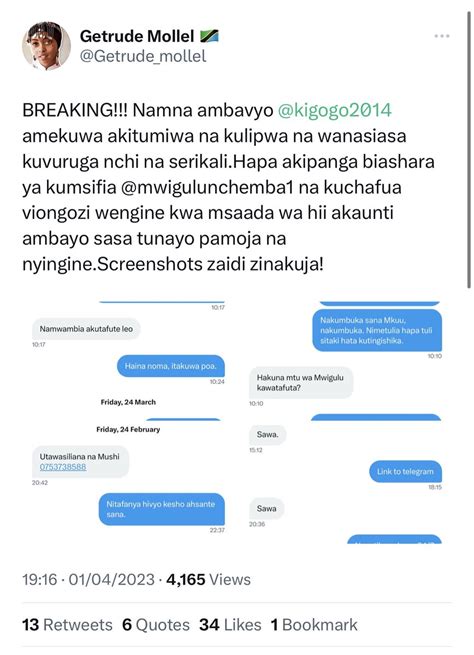
Task: Open the three-dot more options menu
Action: pyautogui.click(x=442, y=36)
